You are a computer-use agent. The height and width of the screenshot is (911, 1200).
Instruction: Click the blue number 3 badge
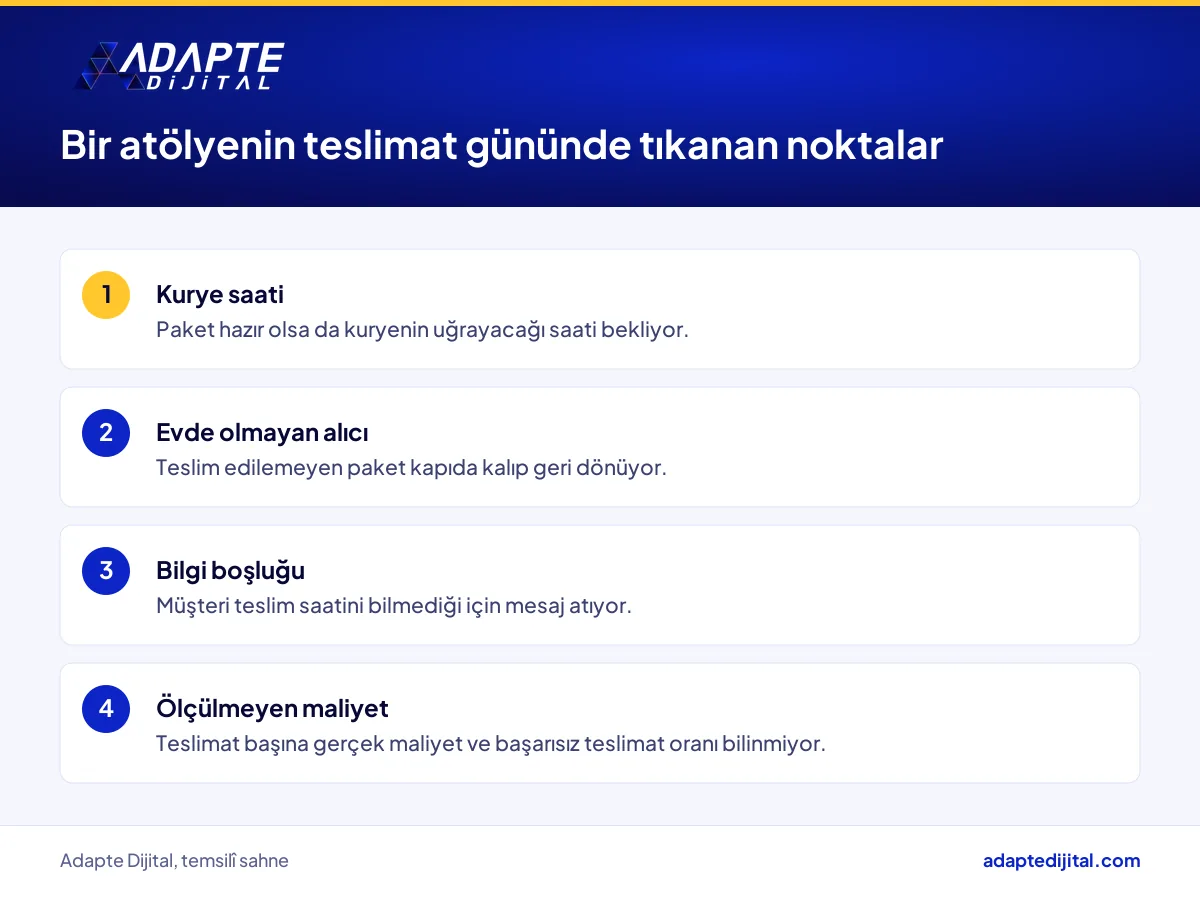tap(106, 571)
